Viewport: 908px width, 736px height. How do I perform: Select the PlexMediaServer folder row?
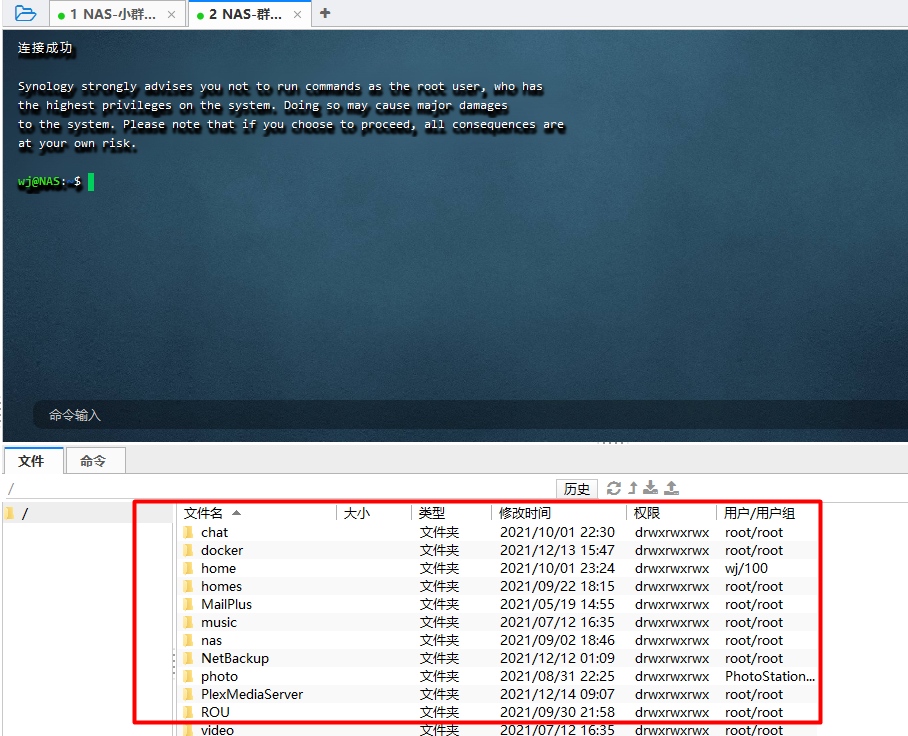498,694
